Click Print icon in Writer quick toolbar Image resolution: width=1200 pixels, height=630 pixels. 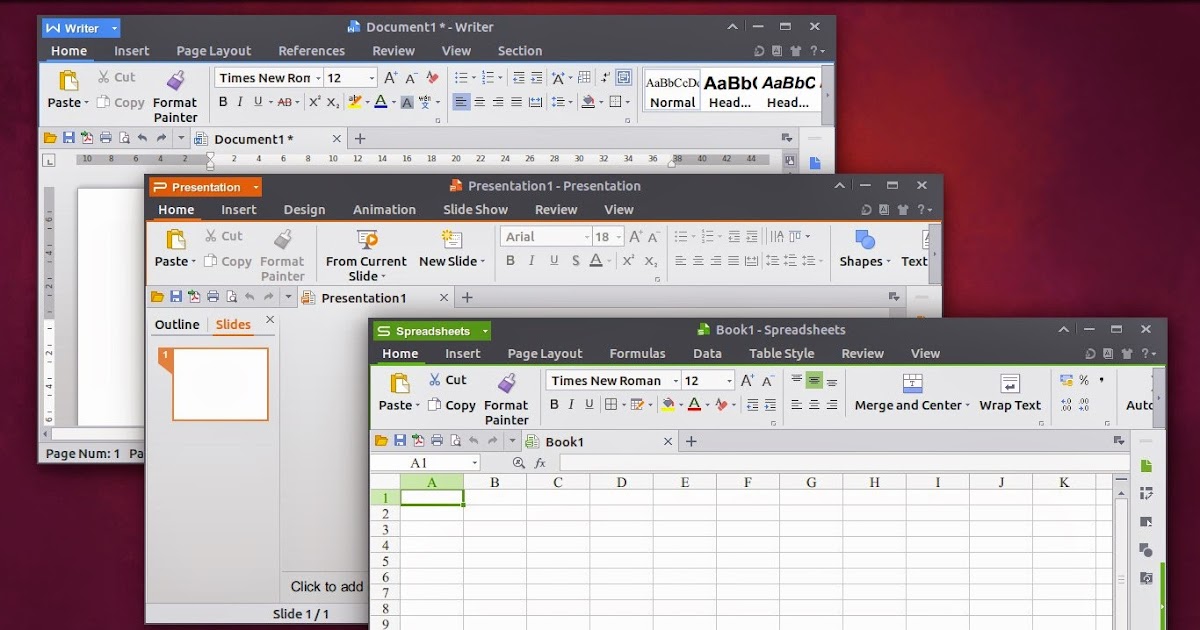[105, 138]
